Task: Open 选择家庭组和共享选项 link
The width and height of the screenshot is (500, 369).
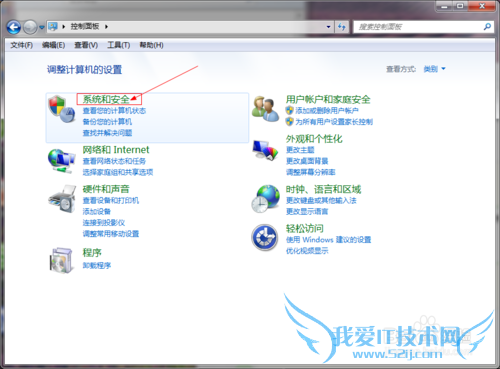Action: (118, 172)
